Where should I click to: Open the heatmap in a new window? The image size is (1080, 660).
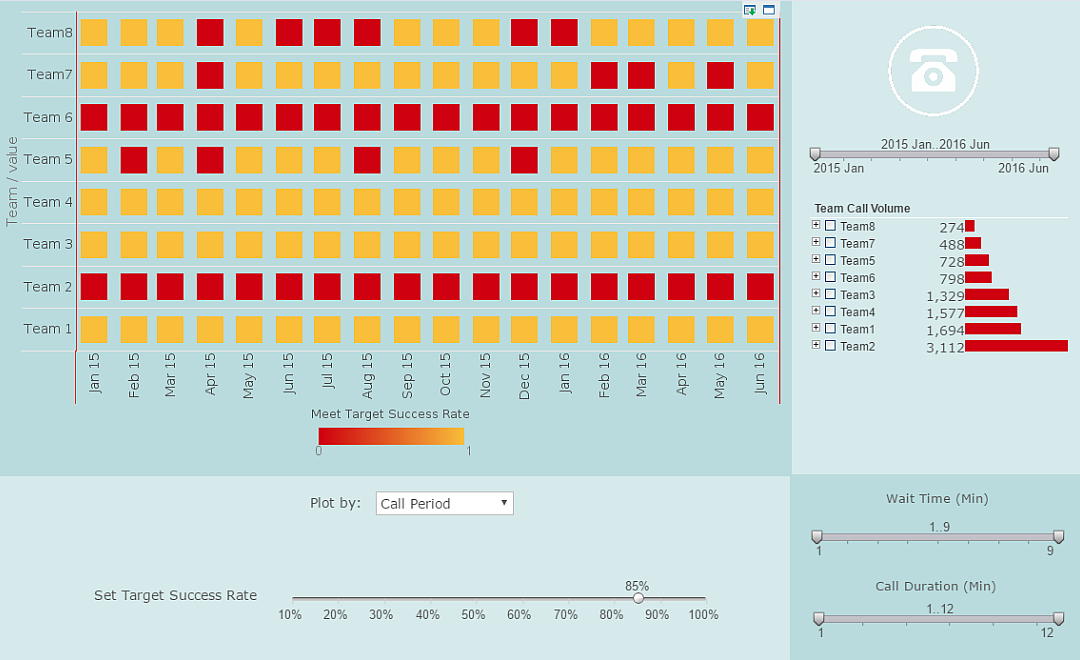768,9
